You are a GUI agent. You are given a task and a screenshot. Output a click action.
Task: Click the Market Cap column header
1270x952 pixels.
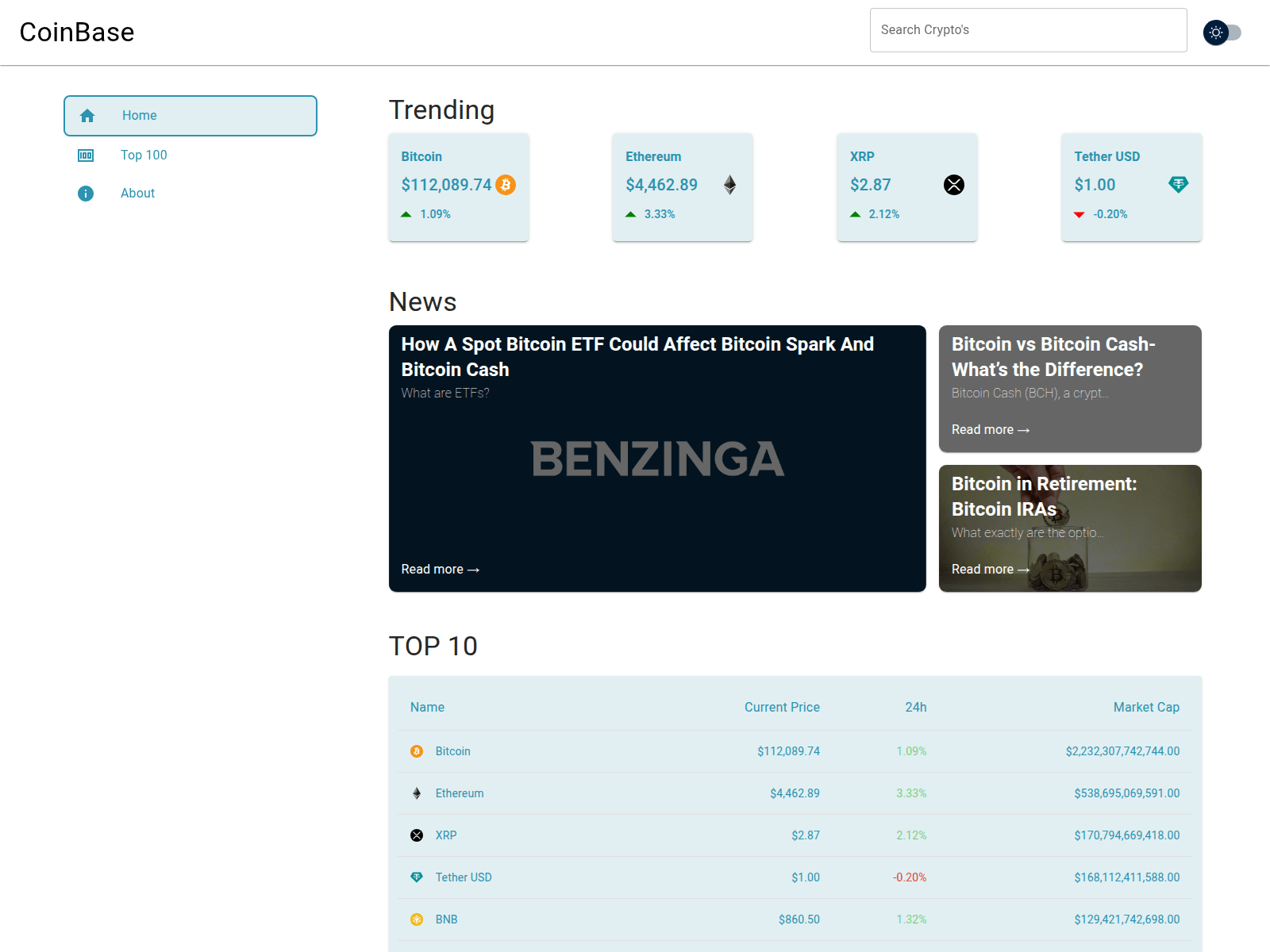coord(1146,708)
